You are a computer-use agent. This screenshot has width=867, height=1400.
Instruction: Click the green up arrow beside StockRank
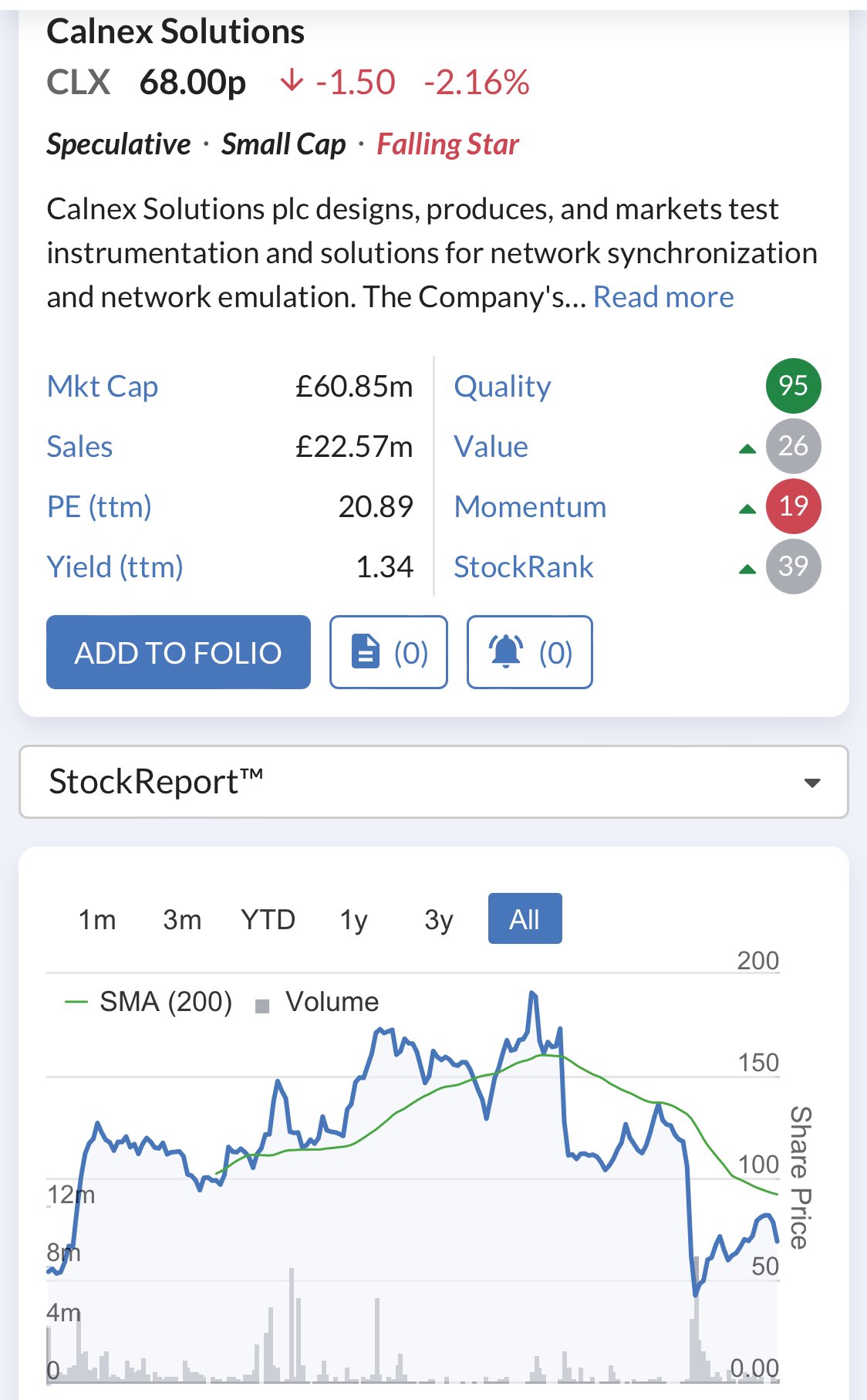[747, 570]
